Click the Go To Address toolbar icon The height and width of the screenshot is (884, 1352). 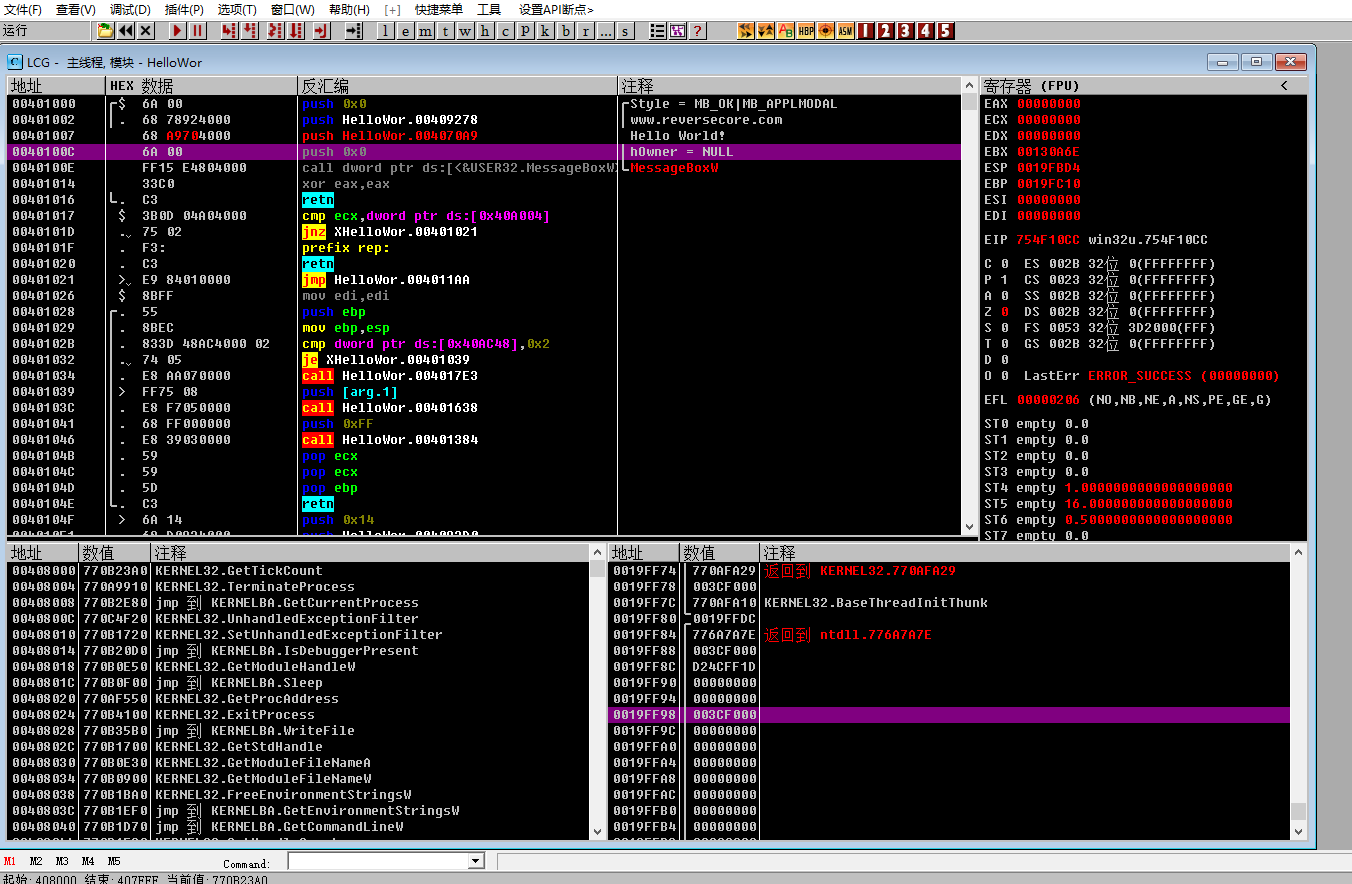coord(353,31)
